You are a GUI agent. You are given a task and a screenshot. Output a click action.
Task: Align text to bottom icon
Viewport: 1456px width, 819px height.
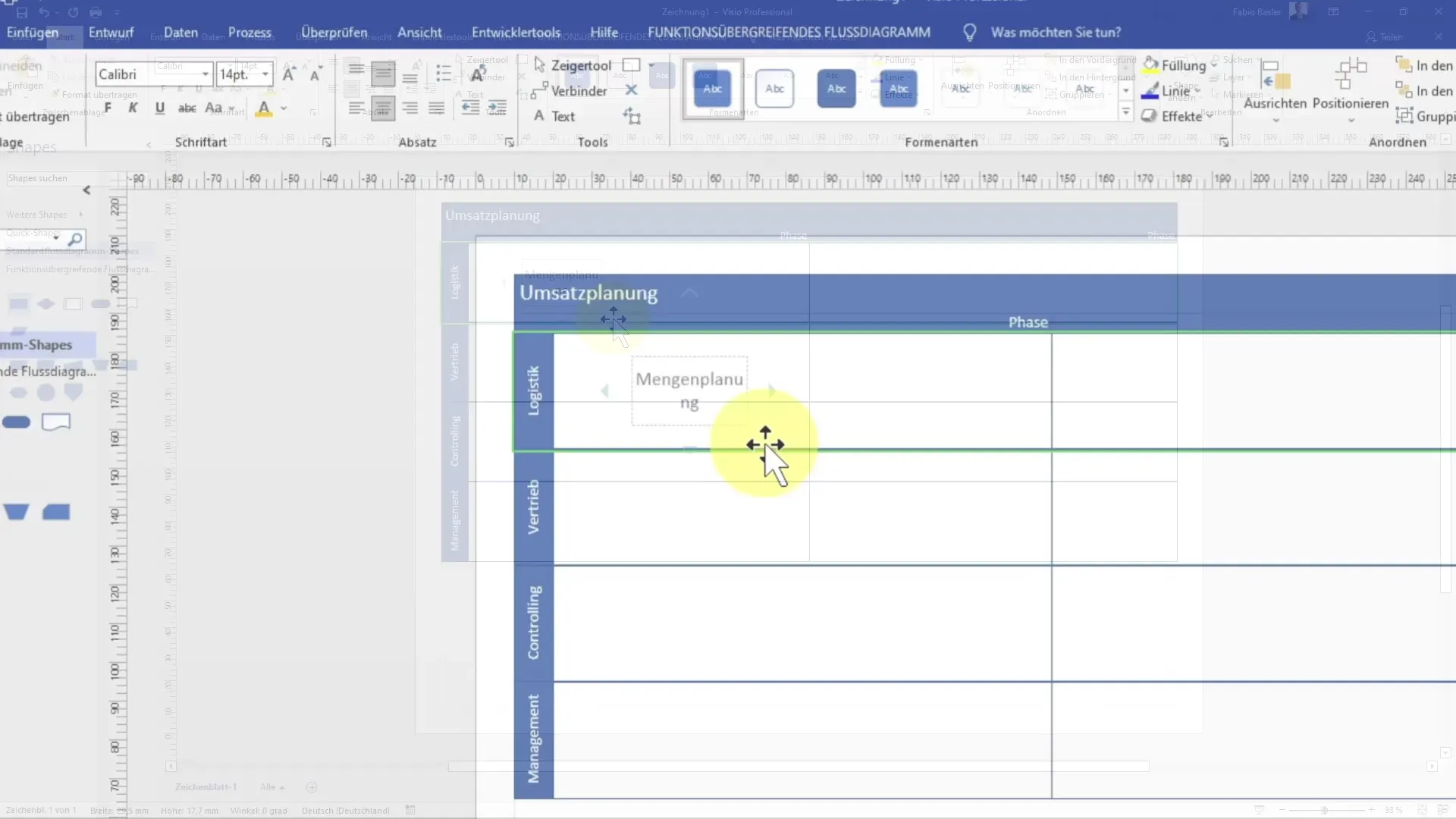(x=410, y=77)
